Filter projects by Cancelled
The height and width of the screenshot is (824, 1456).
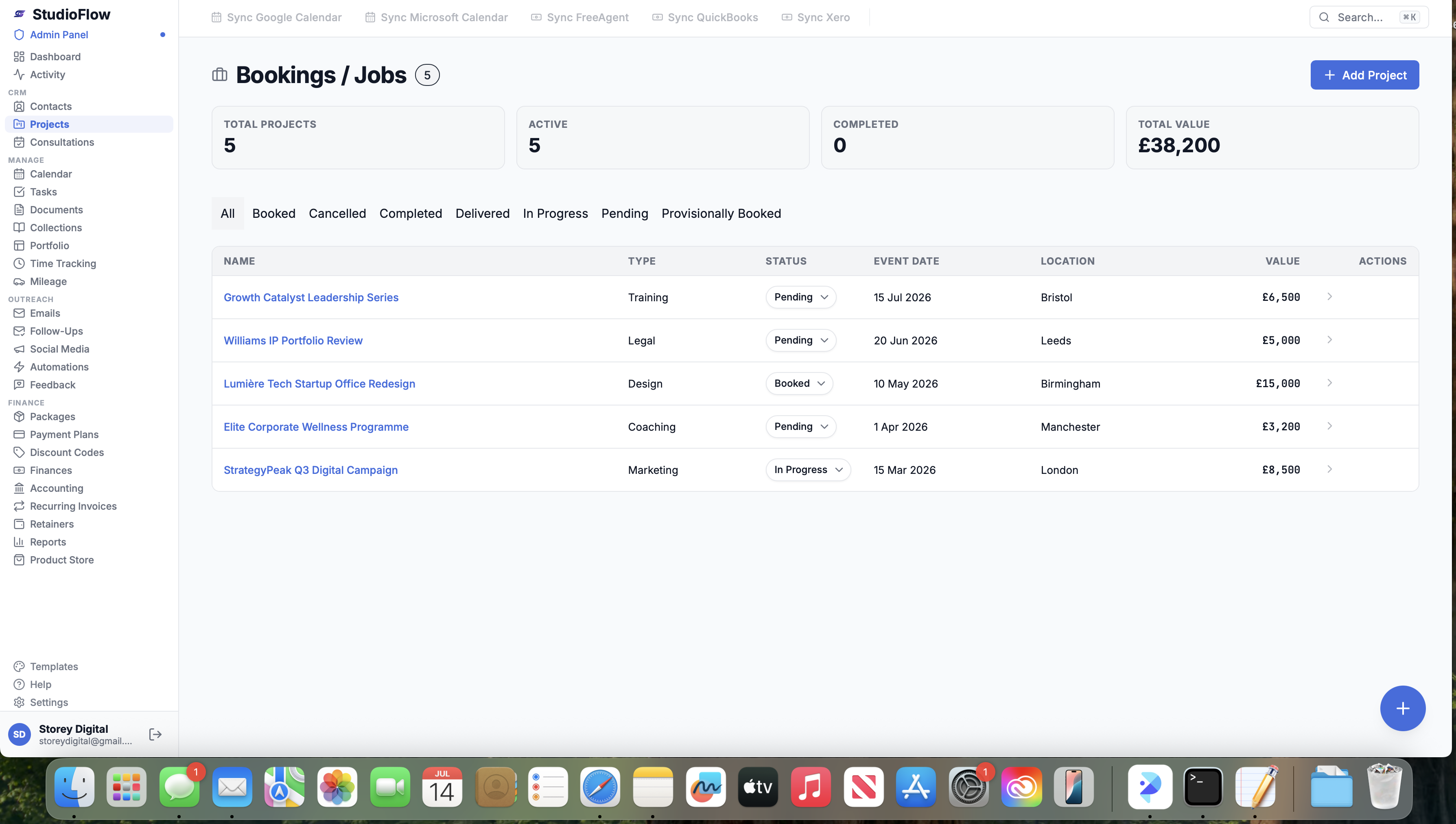coord(337,213)
